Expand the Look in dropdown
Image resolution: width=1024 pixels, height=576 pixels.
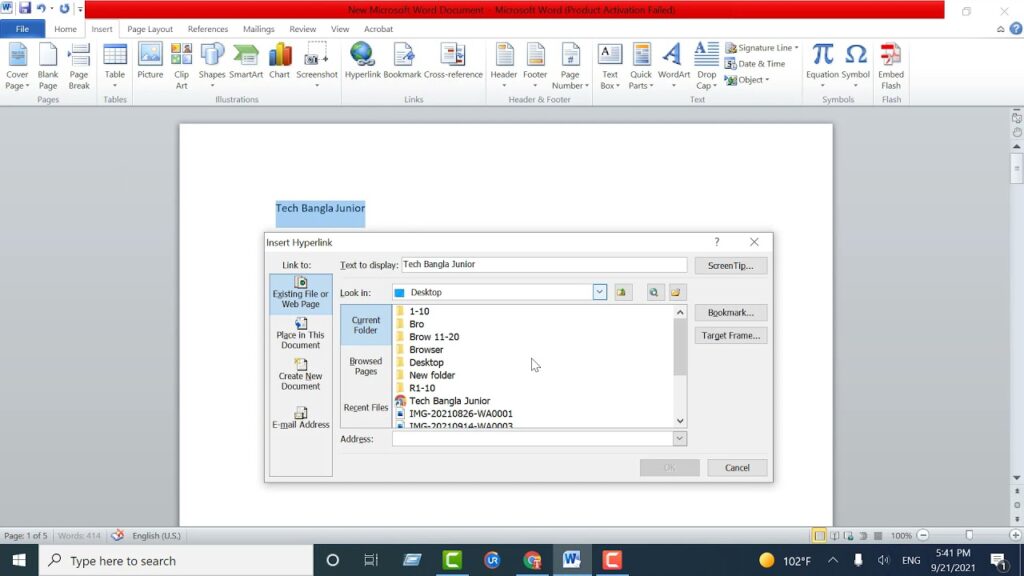(x=600, y=293)
